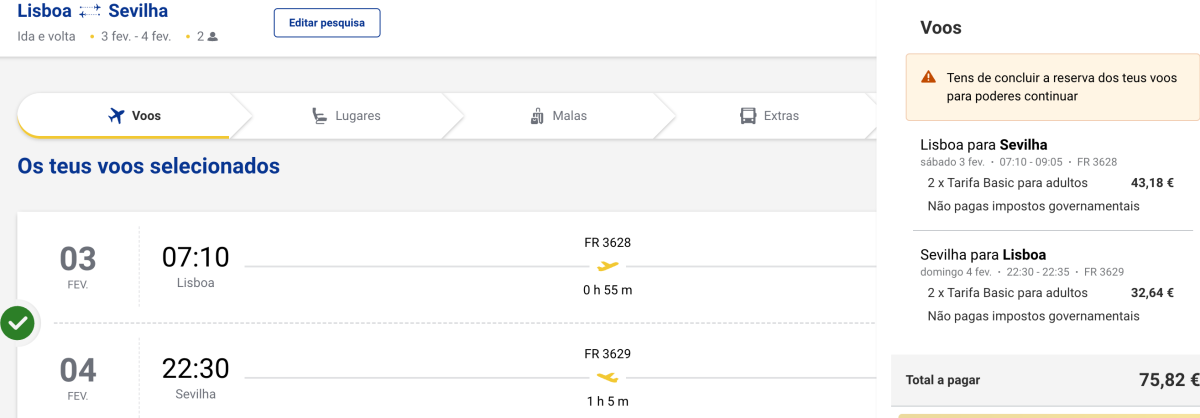
Task: Click the luggage icon beside Malas
Action: 537,116
